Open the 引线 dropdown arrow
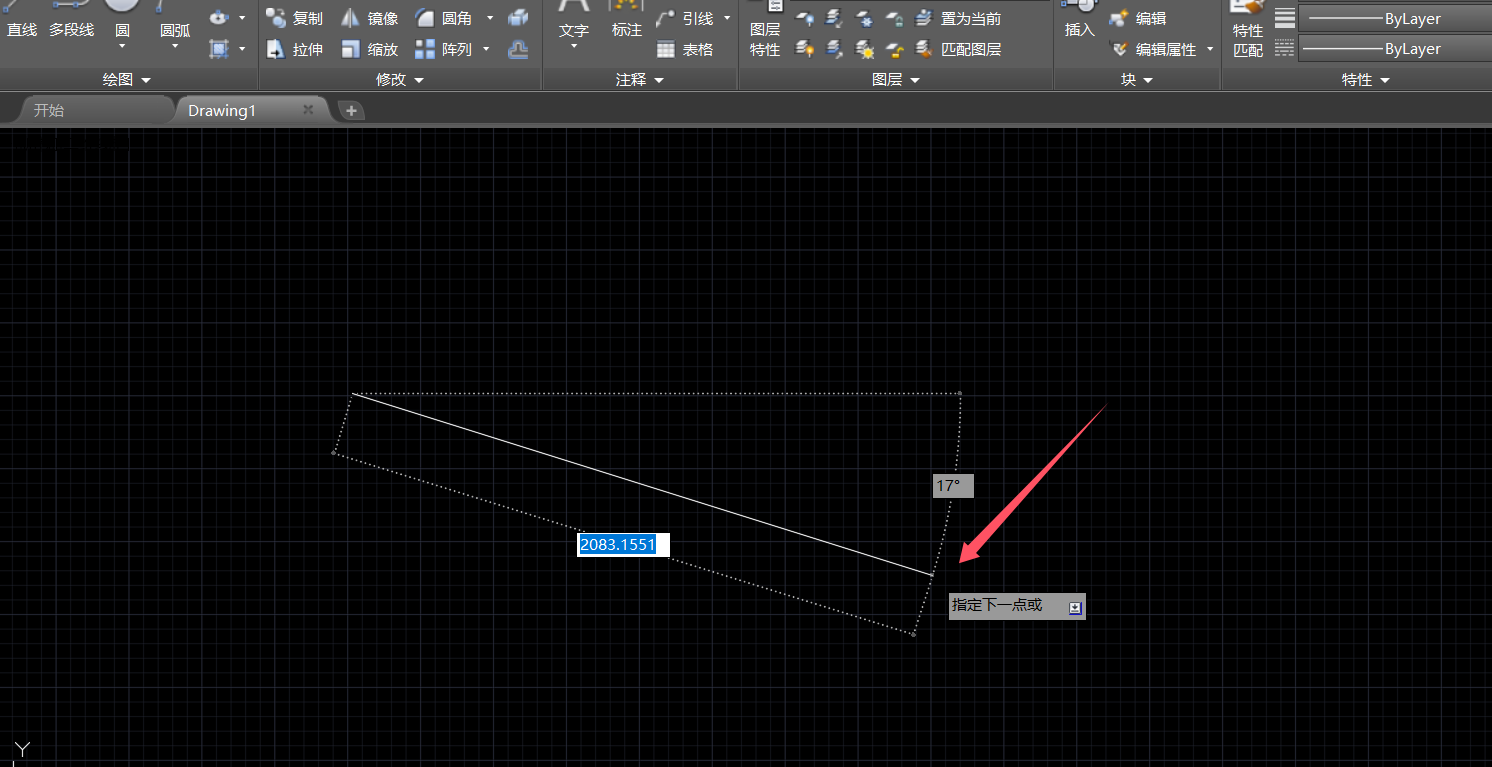The image size is (1492, 767). (727, 18)
